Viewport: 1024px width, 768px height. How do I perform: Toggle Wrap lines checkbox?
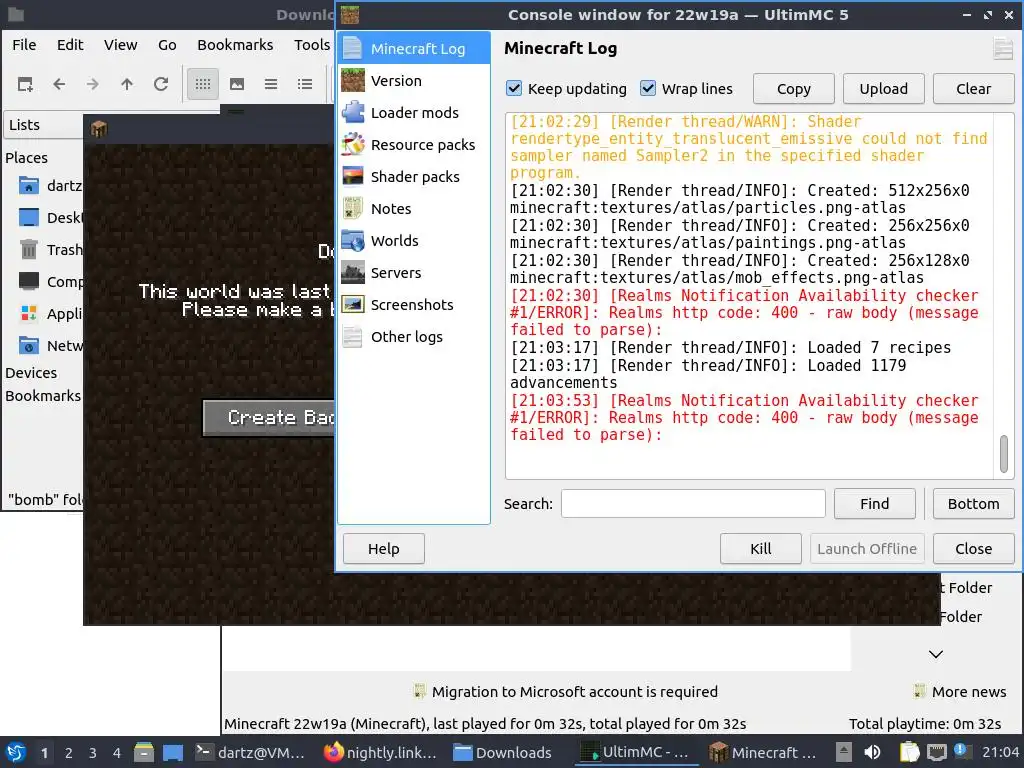tap(648, 88)
